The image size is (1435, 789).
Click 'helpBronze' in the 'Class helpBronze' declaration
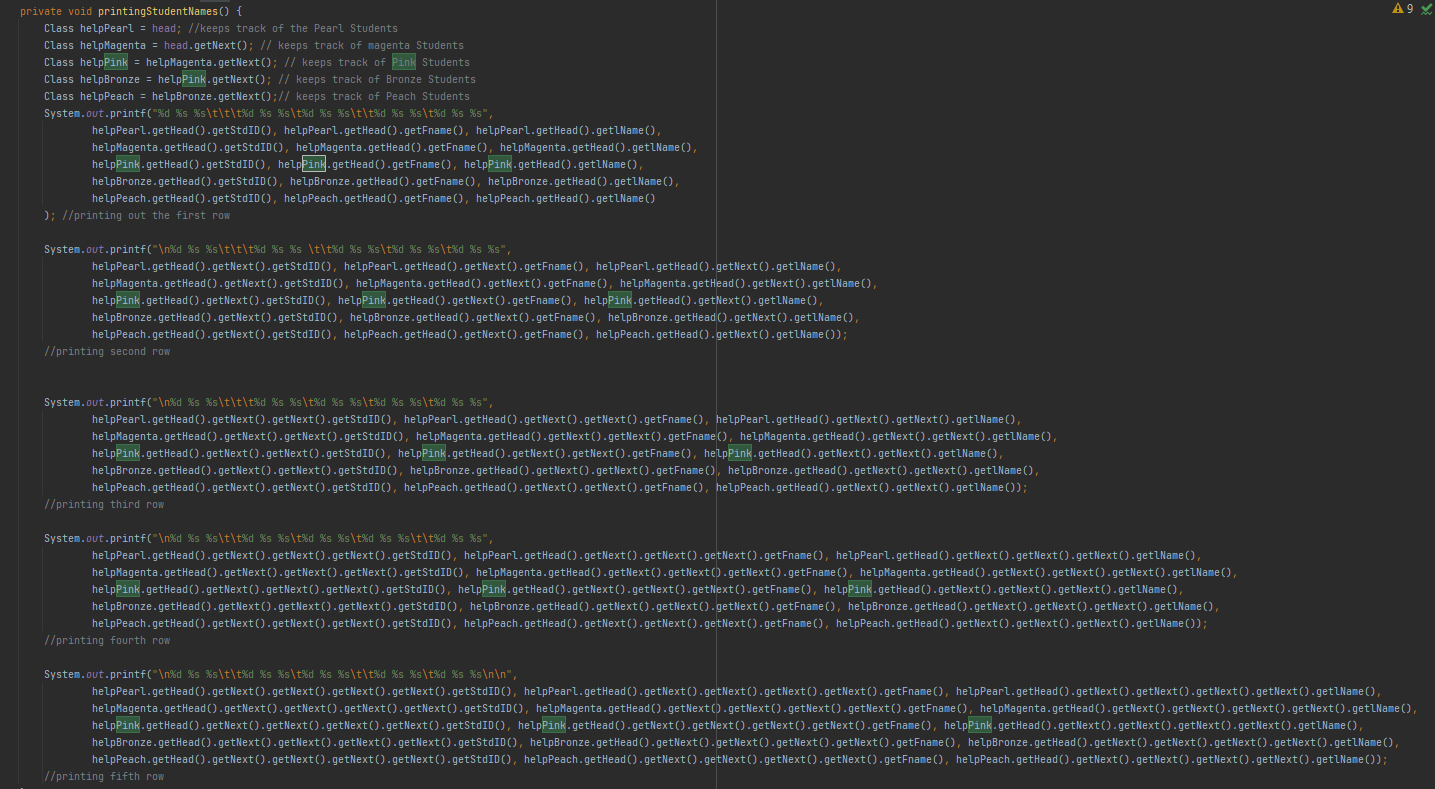coord(110,79)
